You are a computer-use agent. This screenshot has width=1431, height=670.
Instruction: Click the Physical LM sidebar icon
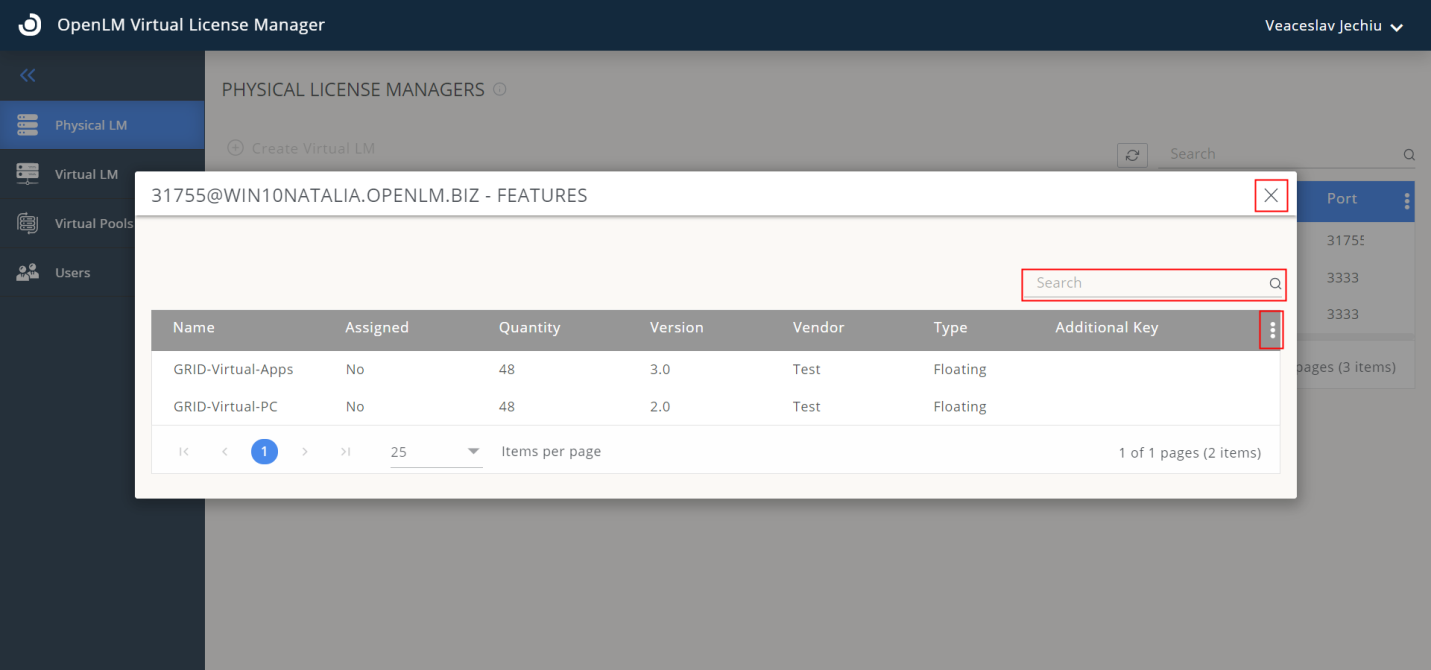[x=28, y=125]
